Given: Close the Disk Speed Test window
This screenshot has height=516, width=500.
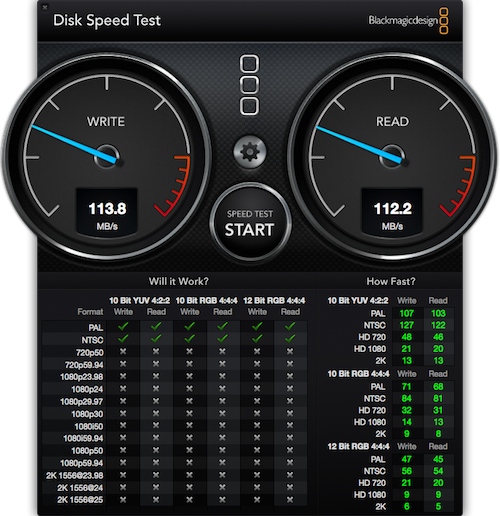Looking at the screenshot, I should coord(45,7).
